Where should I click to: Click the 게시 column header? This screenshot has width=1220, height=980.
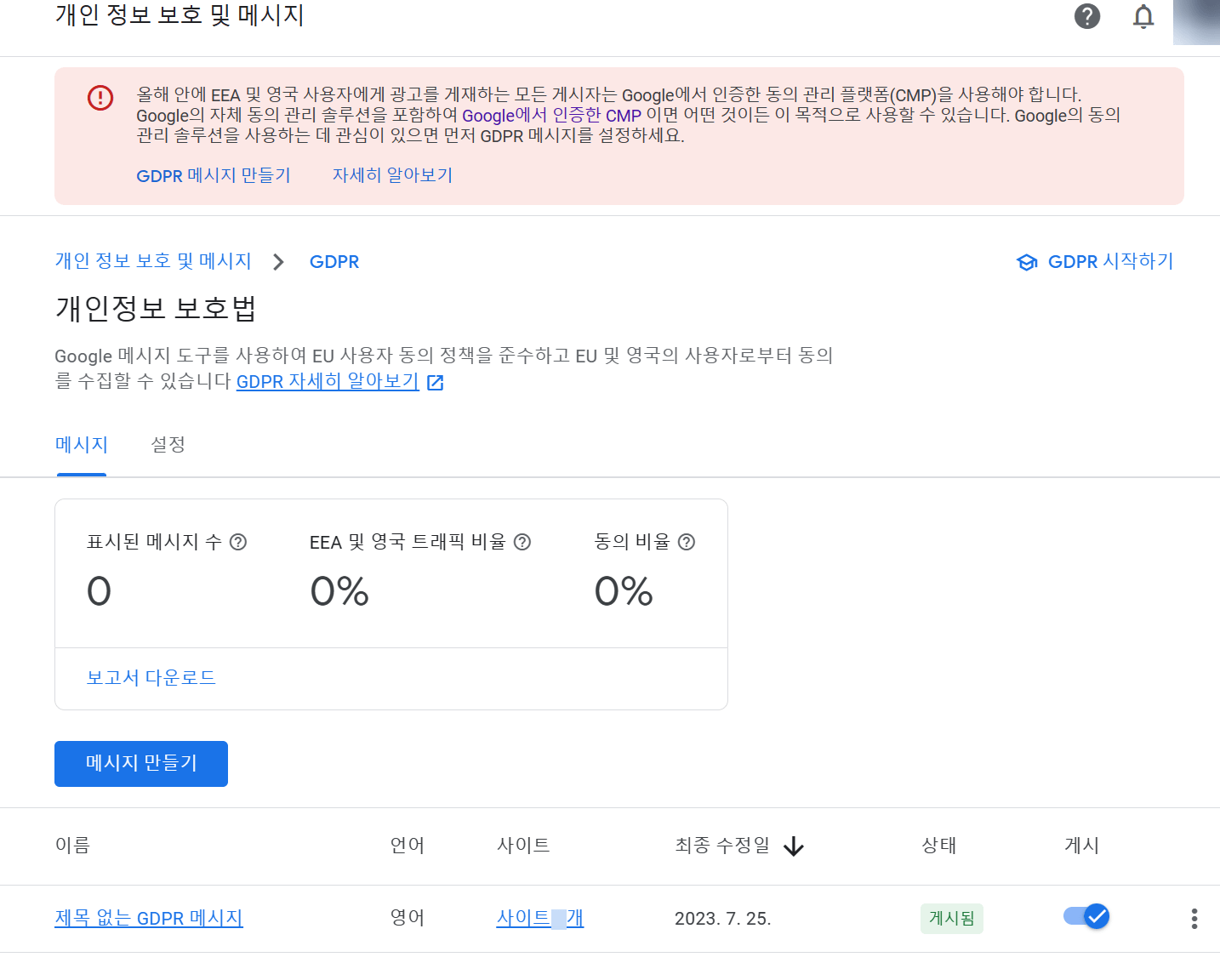click(1081, 846)
